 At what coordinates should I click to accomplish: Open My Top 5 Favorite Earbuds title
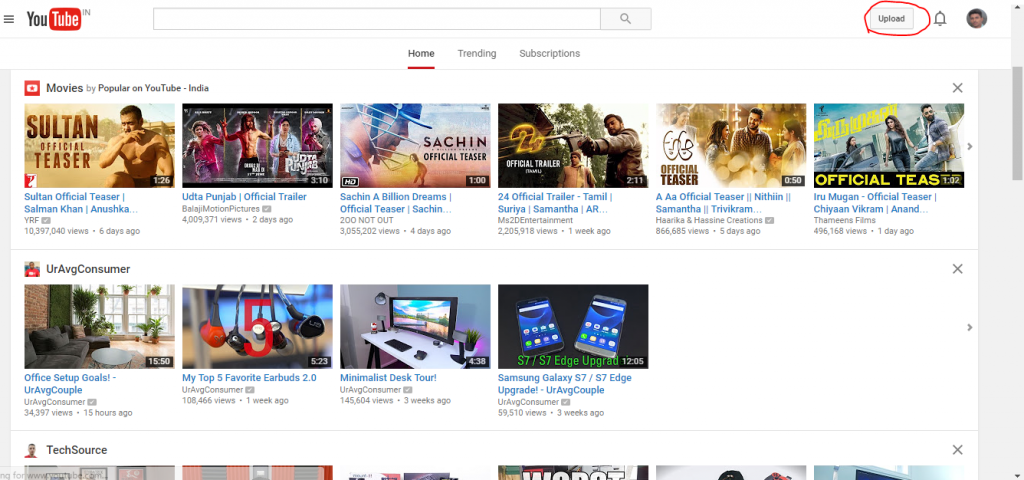(249, 377)
